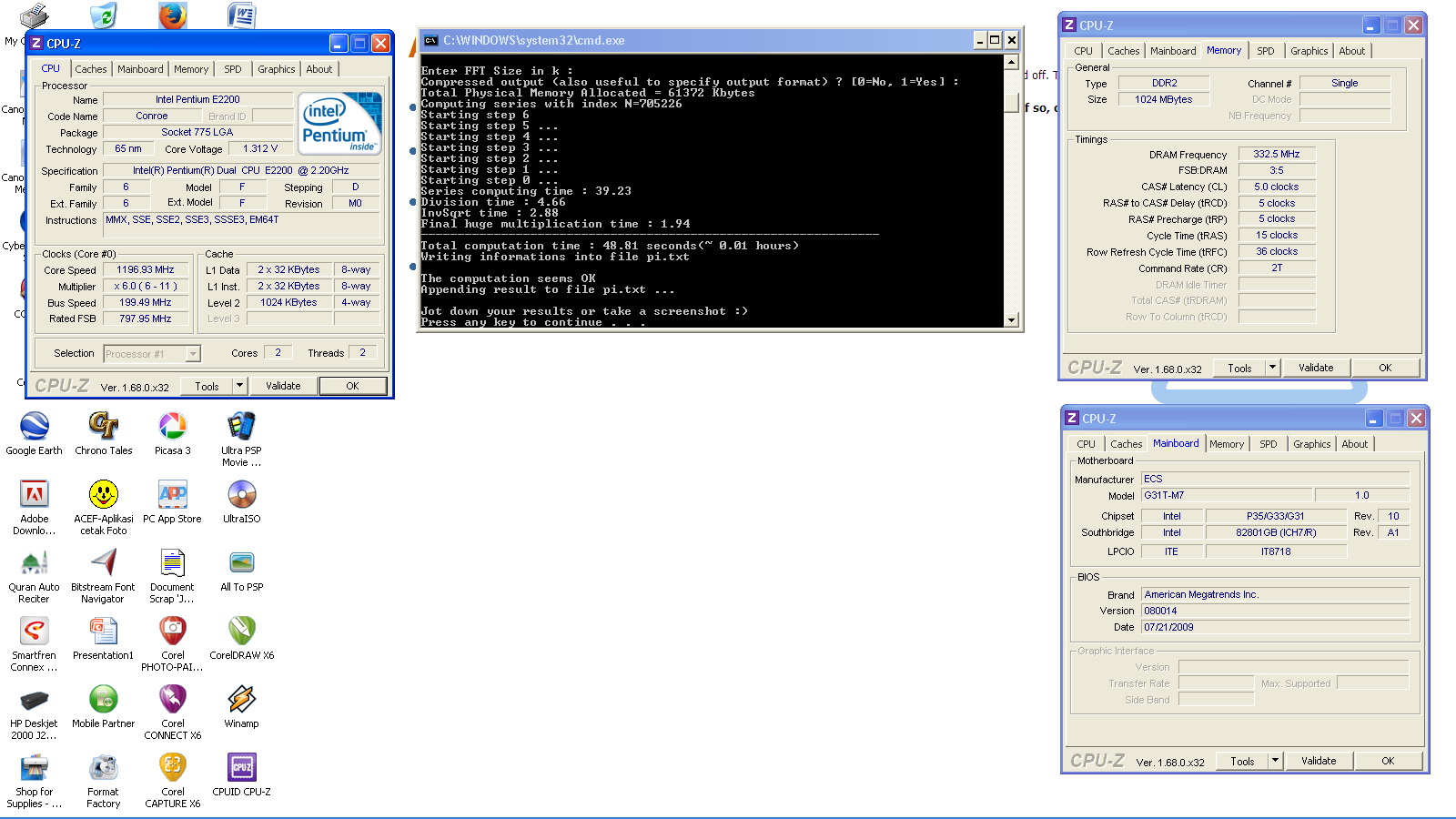
Task: Click the cmd.exe title bar icon
Action: tap(431, 41)
